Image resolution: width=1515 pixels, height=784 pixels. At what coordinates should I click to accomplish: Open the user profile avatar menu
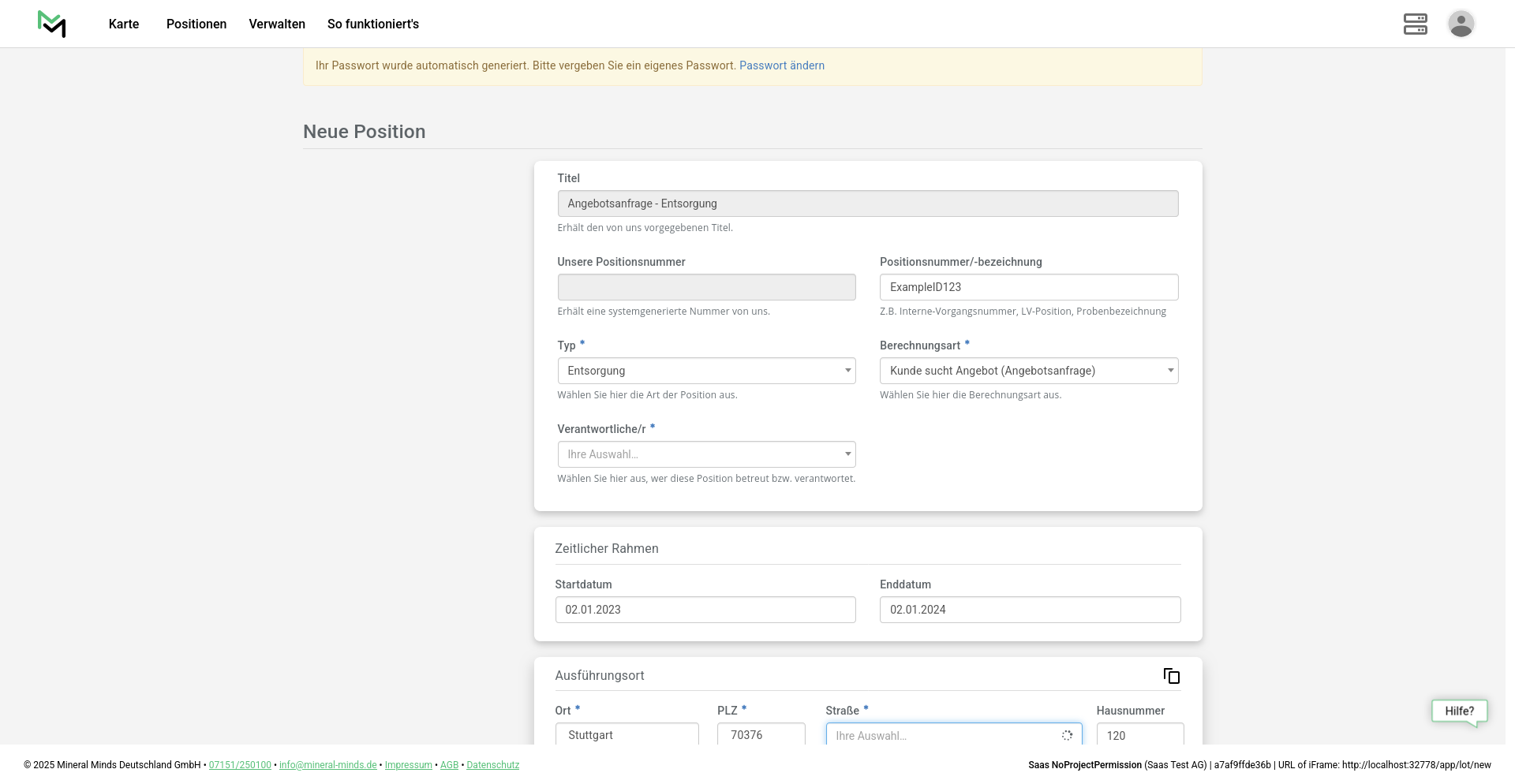click(1461, 24)
